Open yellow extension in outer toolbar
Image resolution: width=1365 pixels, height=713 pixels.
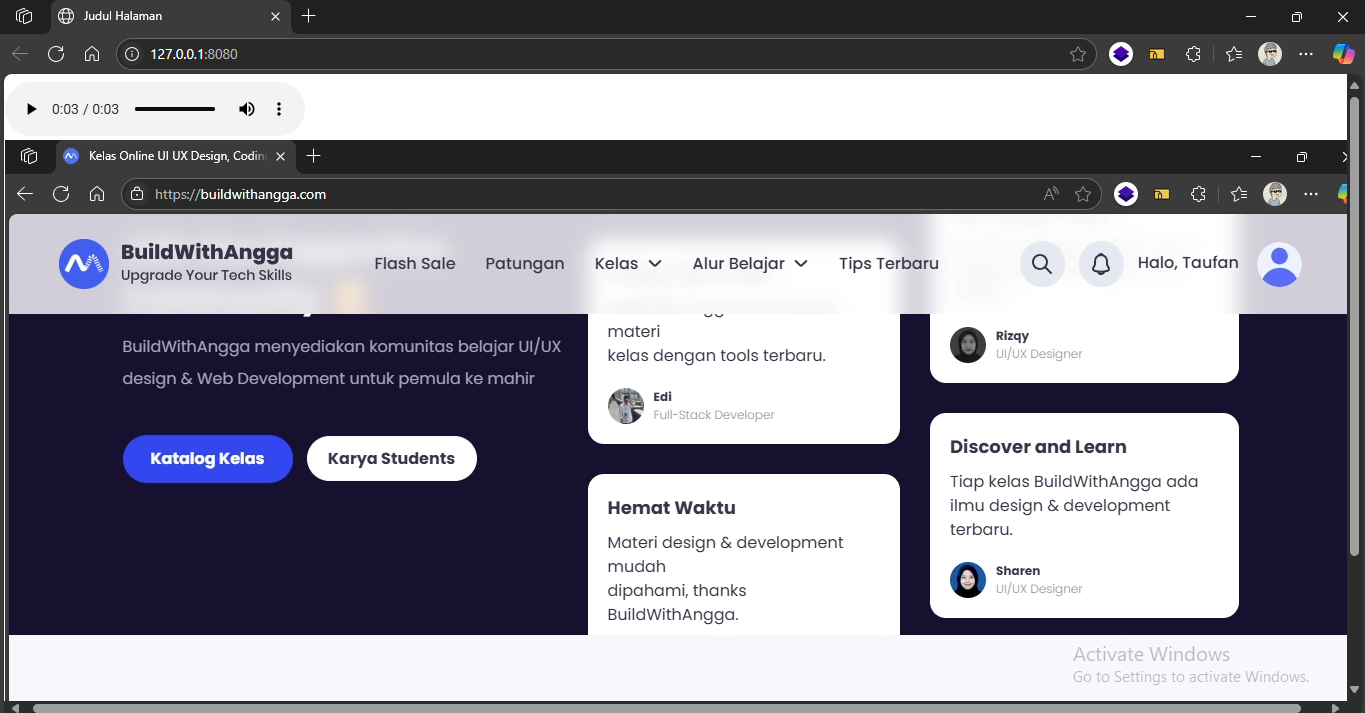(1157, 54)
